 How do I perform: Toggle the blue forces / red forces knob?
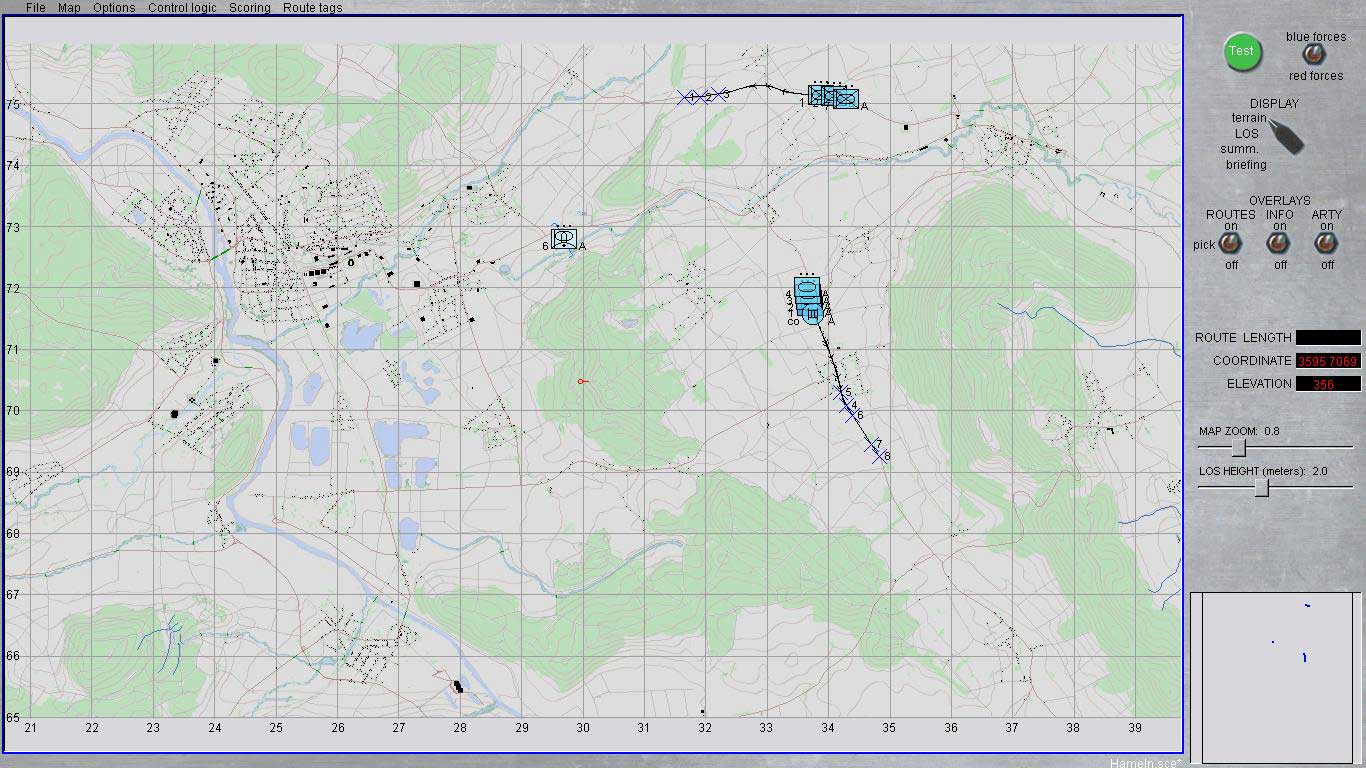[x=1312, y=53]
